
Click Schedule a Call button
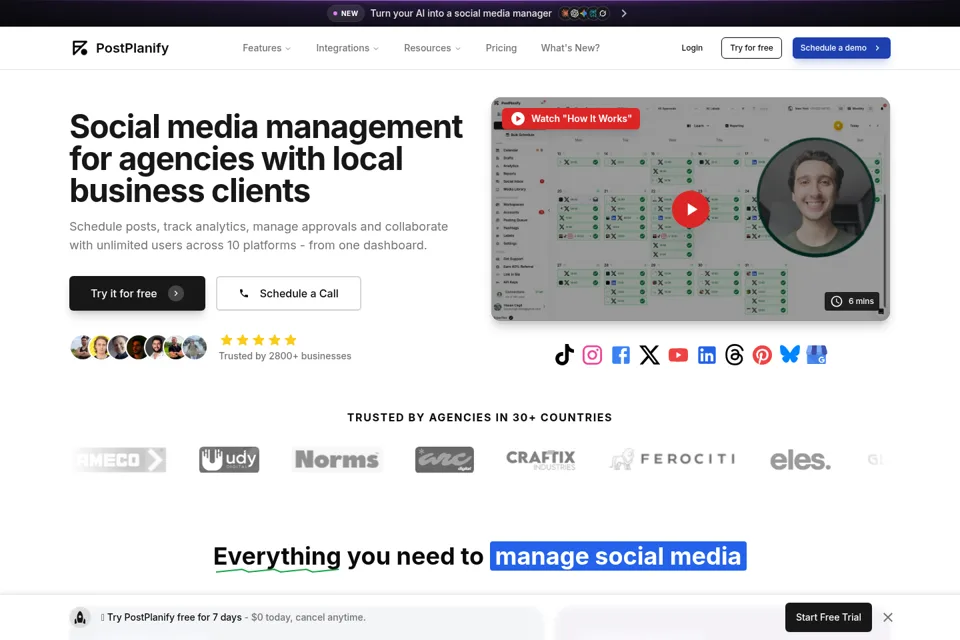(x=288, y=293)
